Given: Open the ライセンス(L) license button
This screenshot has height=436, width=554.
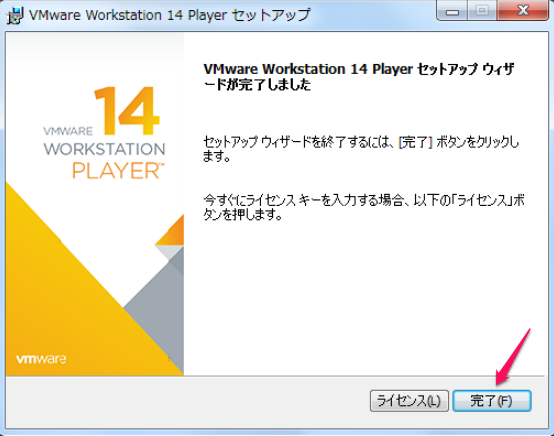Looking at the screenshot, I should pyautogui.click(x=409, y=401).
